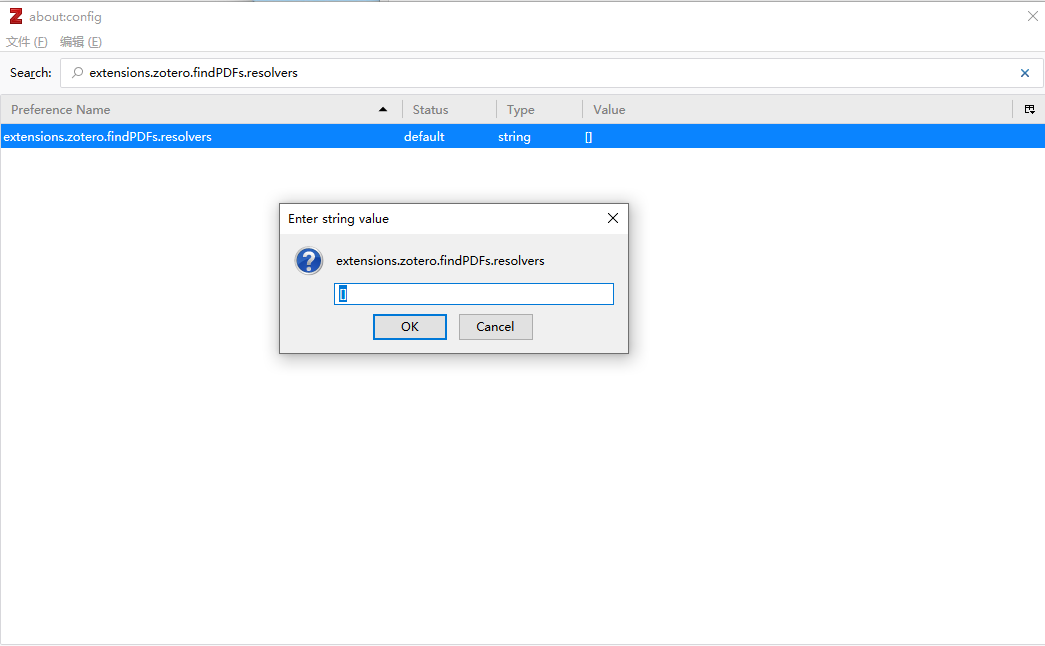Image resolution: width=1045 pixels, height=646 pixels.
Task: Click the search magnifier icon
Action: 77,73
